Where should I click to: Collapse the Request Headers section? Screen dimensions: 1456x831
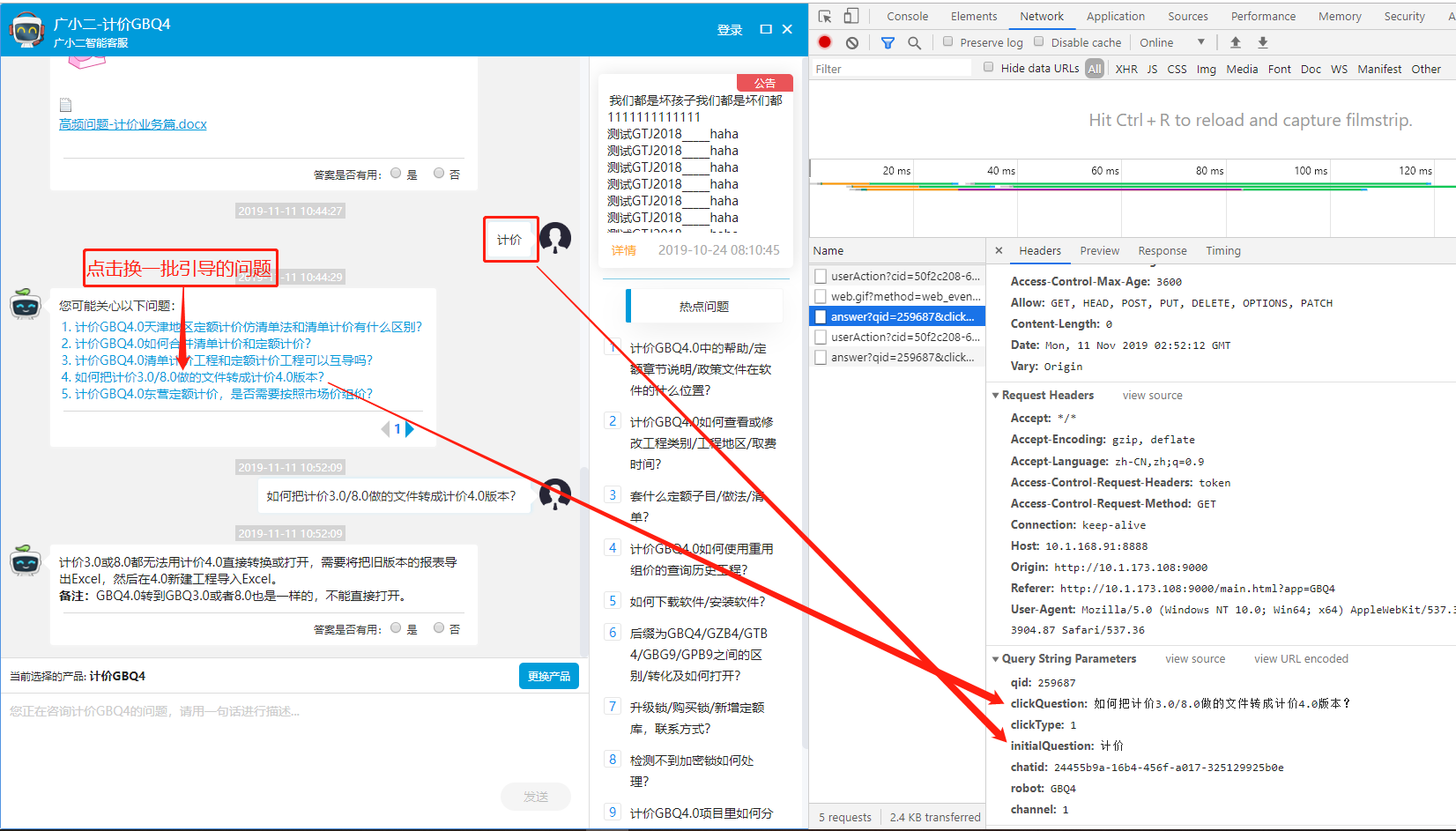[x=996, y=396]
